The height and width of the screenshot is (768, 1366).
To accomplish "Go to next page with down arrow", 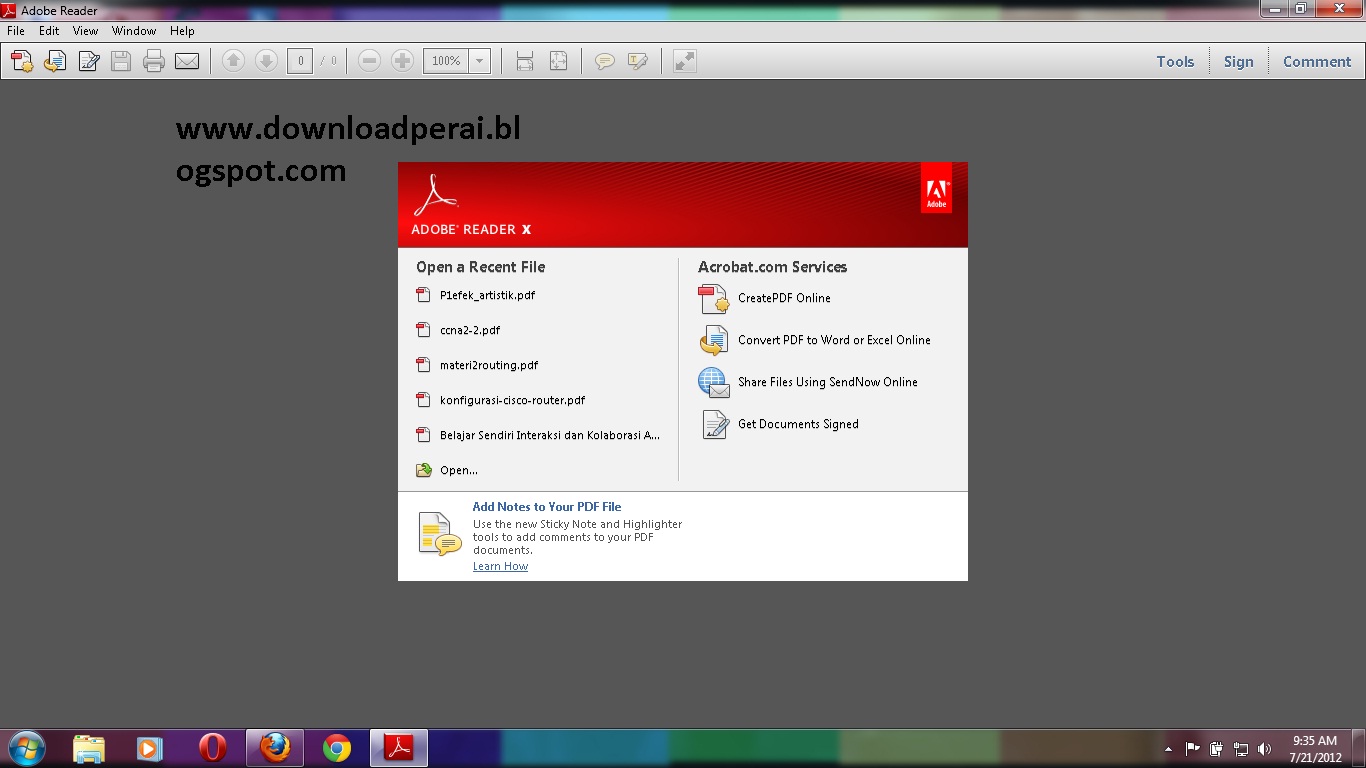I will (x=266, y=61).
